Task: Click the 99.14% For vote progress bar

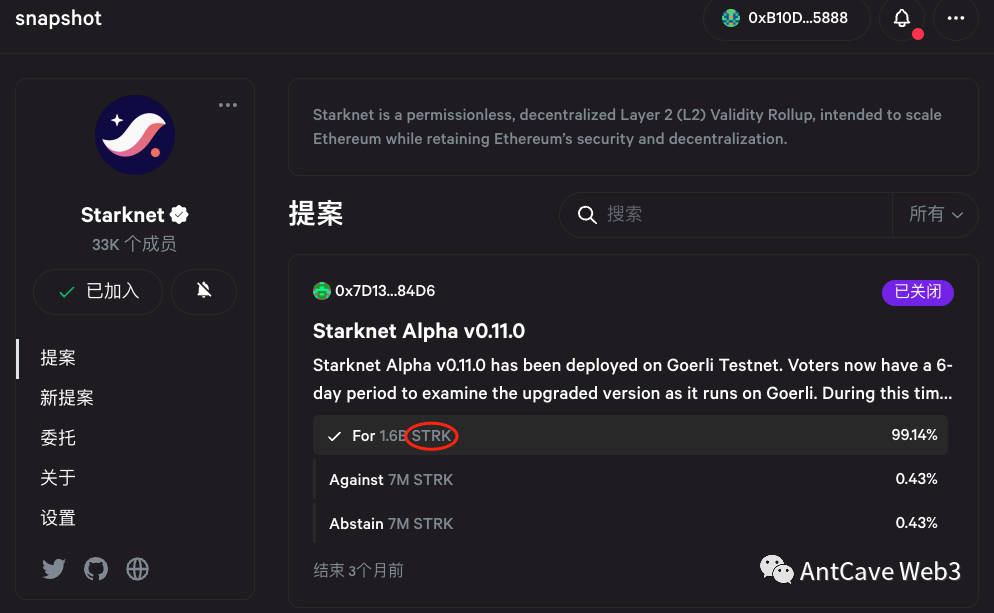Action: point(631,435)
